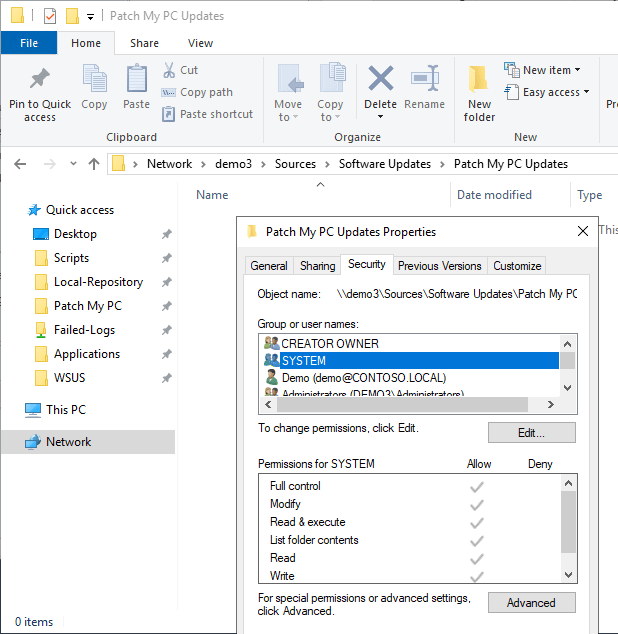Click pin icon next to Desktop
Viewport: 618px width, 634px height.
point(167,234)
